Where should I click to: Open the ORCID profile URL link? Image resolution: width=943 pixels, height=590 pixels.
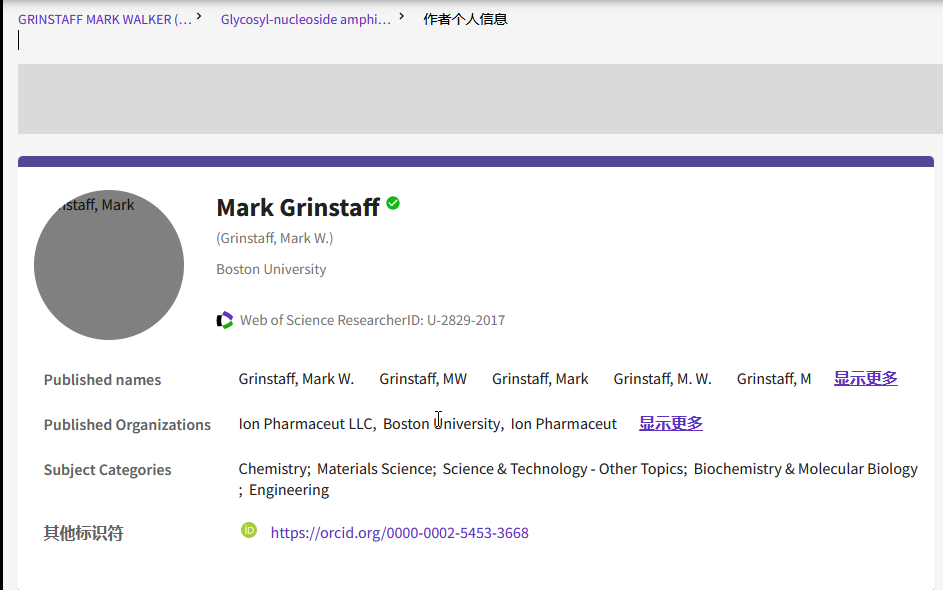pyautogui.click(x=399, y=533)
